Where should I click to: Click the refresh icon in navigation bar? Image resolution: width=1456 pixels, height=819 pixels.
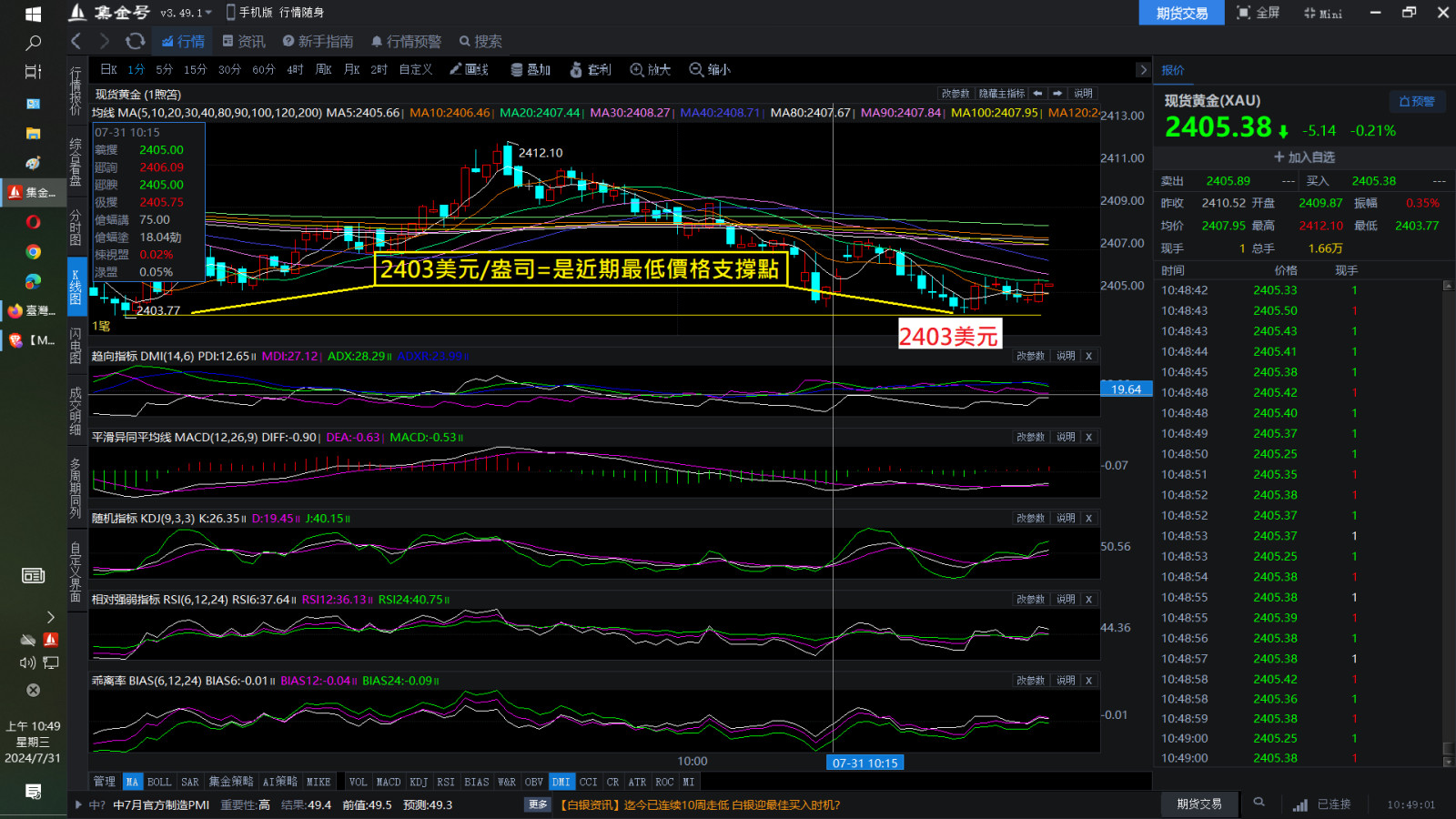click(135, 41)
